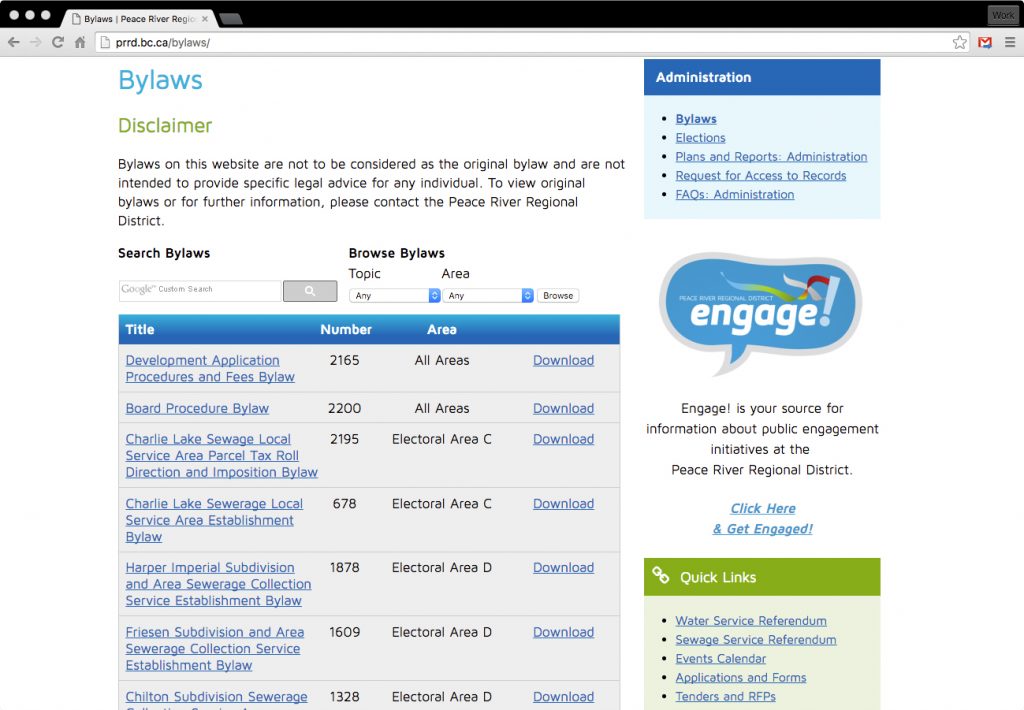1024x710 pixels.
Task: Click into the Google Custom Search field
Action: pos(200,291)
